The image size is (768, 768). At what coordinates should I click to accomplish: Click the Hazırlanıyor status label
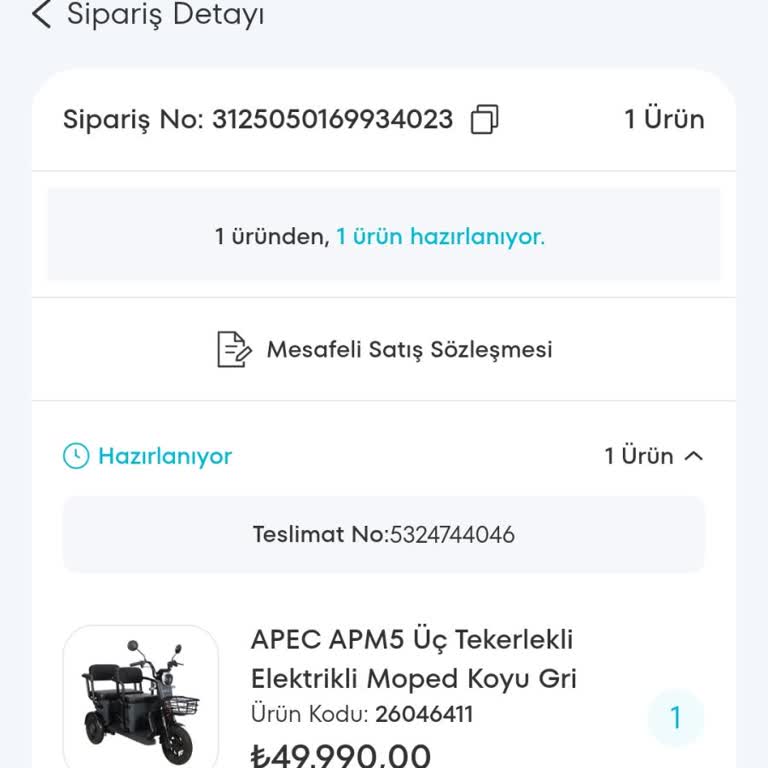[x=165, y=456]
